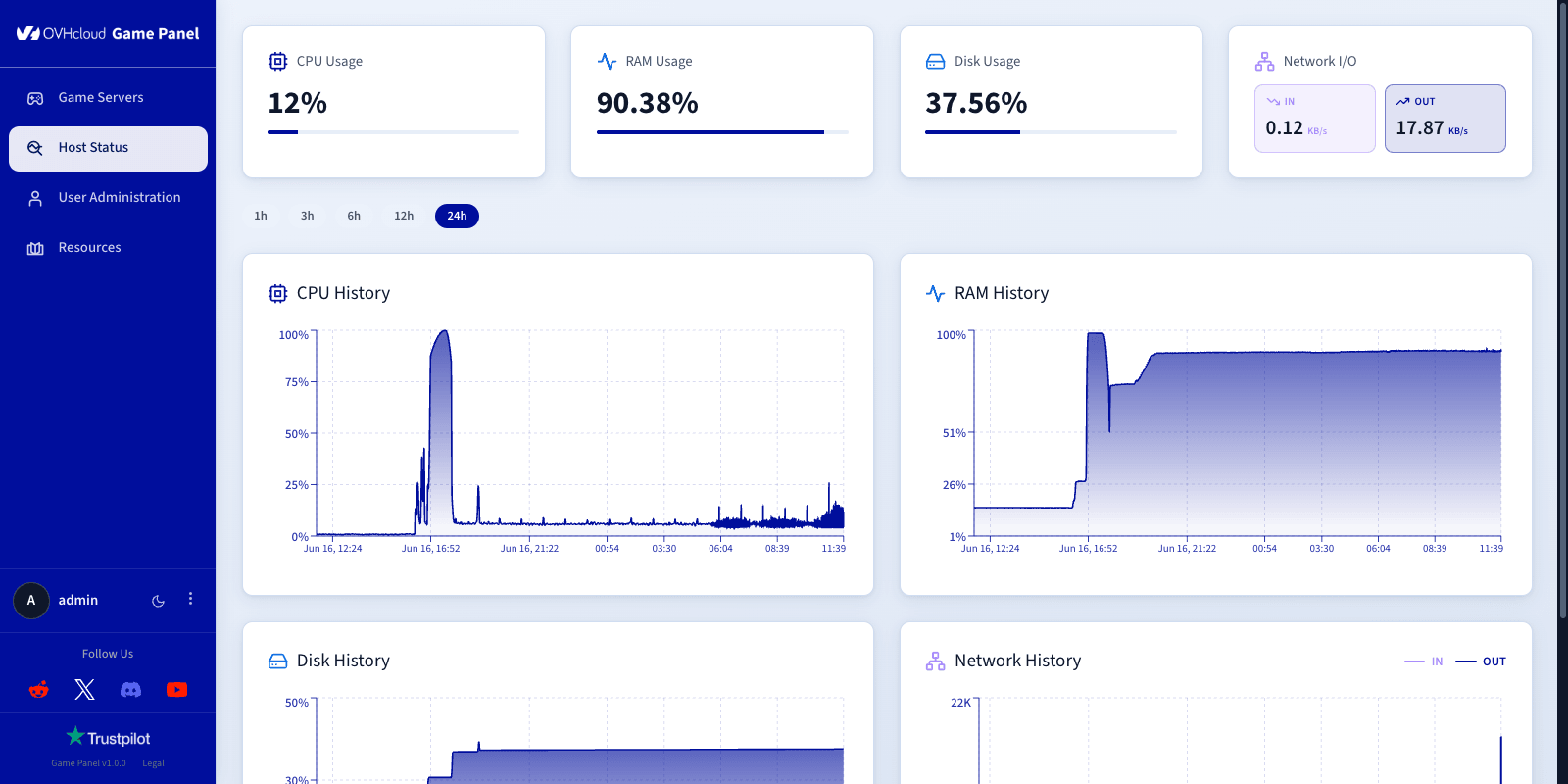Viewport: 1568px width, 784px height.
Task: Click the CPU Usage chip icon
Action: tap(278, 61)
